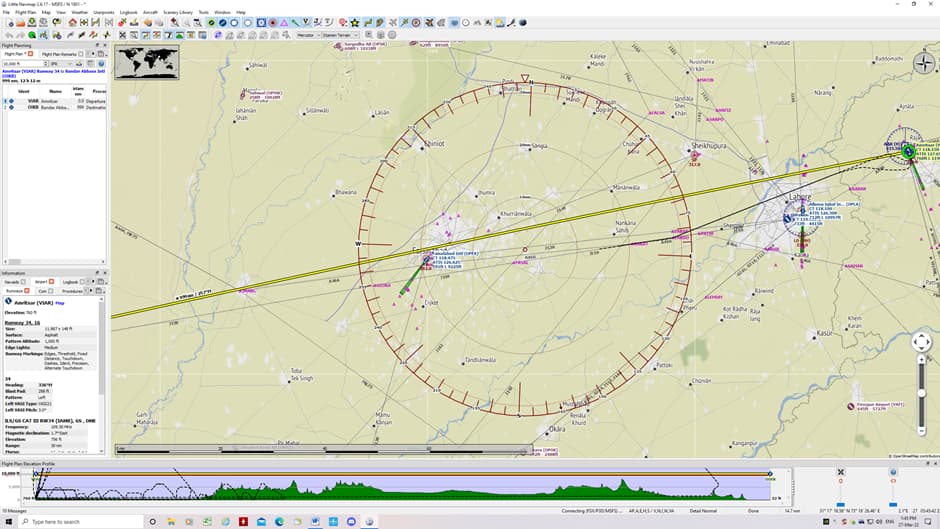Toggle the Jet airways J icon
Viewport: 940px width, 529px height.
[x=317, y=23]
